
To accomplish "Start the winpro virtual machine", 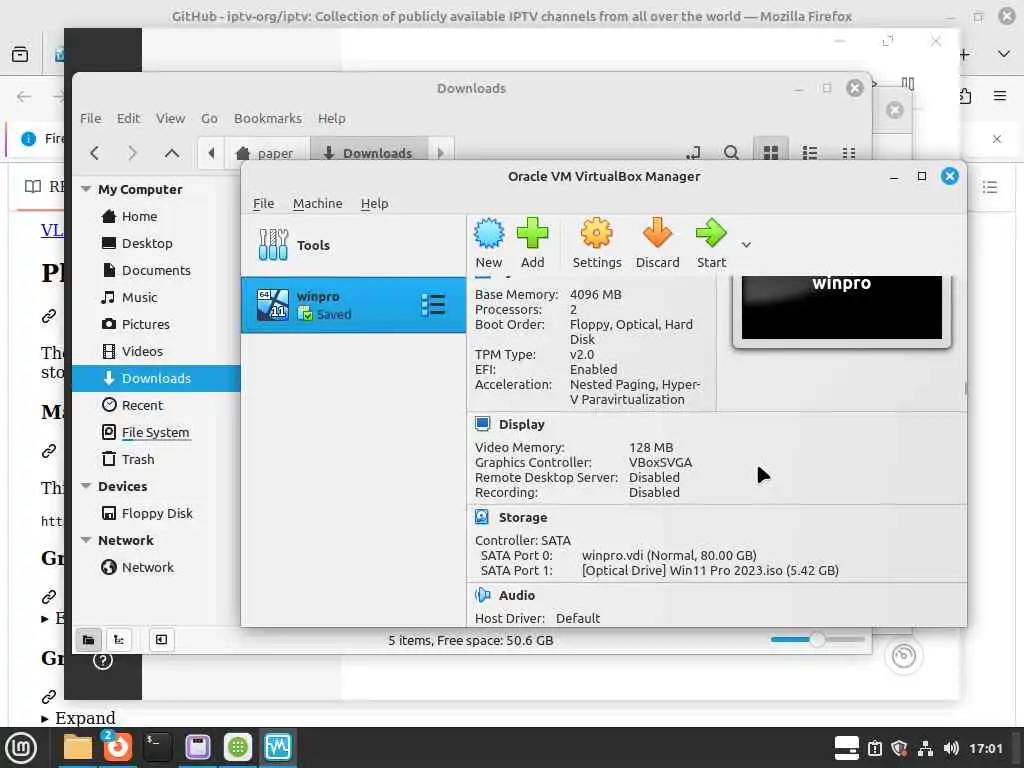I will pyautogui.click(x=711, y=243).
